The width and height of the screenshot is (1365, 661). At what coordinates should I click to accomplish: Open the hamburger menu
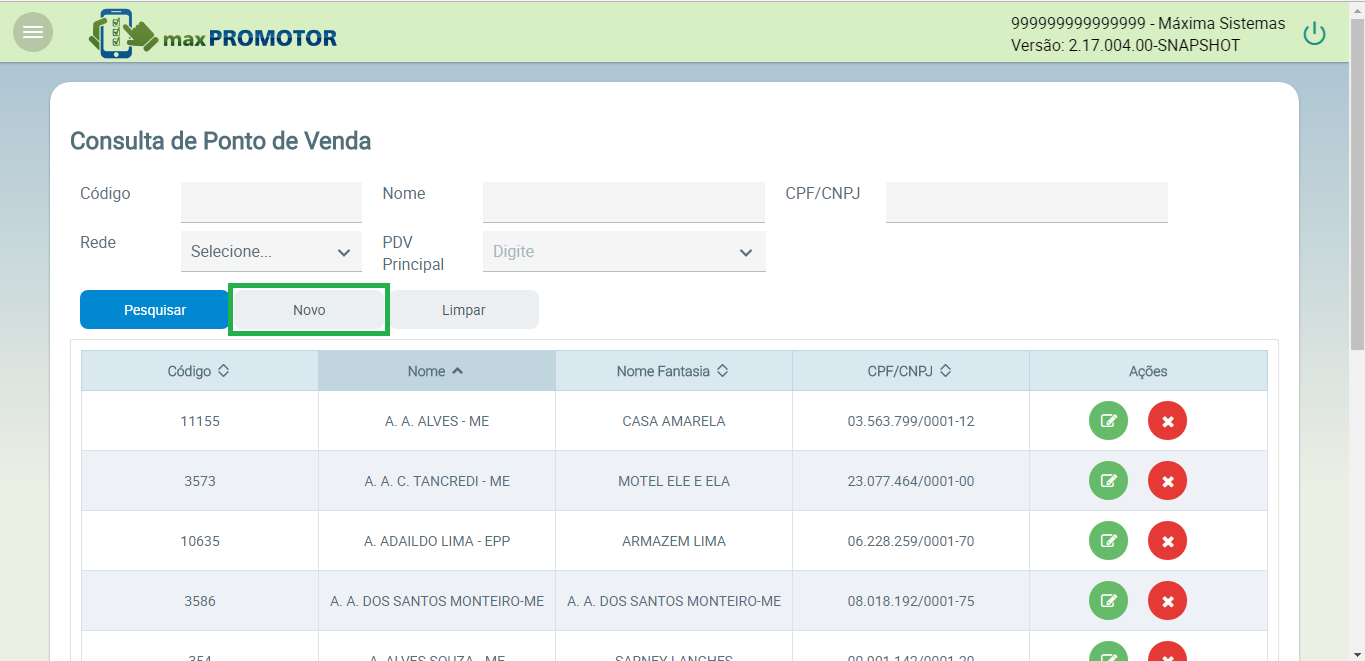point(33,32)
